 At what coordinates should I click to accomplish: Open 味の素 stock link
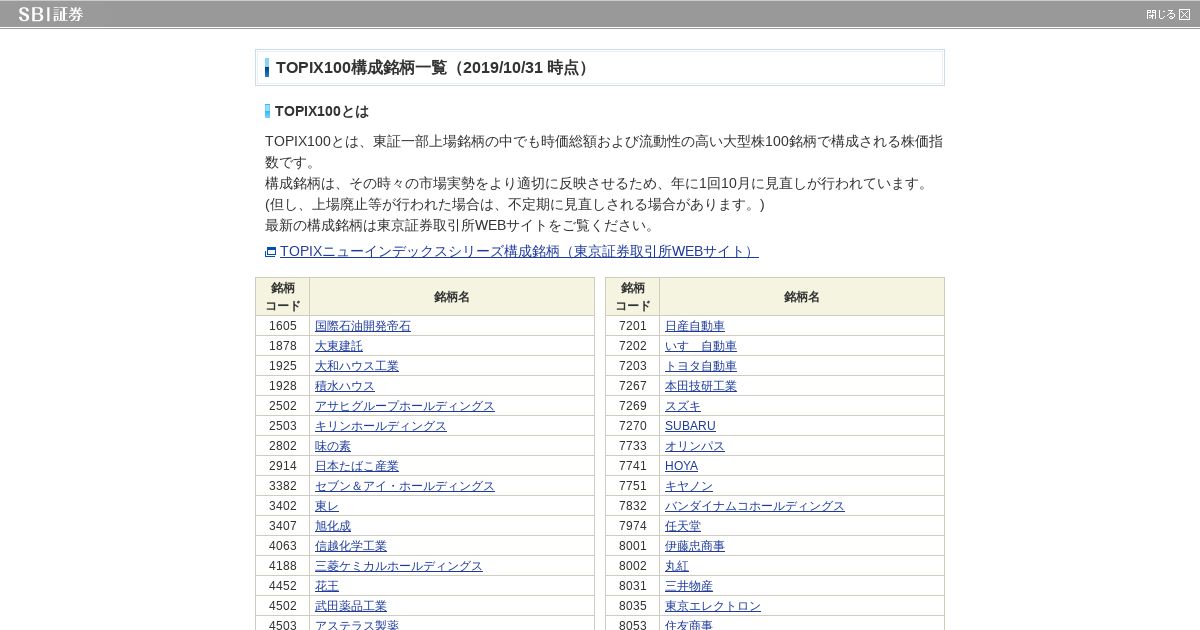333,446
